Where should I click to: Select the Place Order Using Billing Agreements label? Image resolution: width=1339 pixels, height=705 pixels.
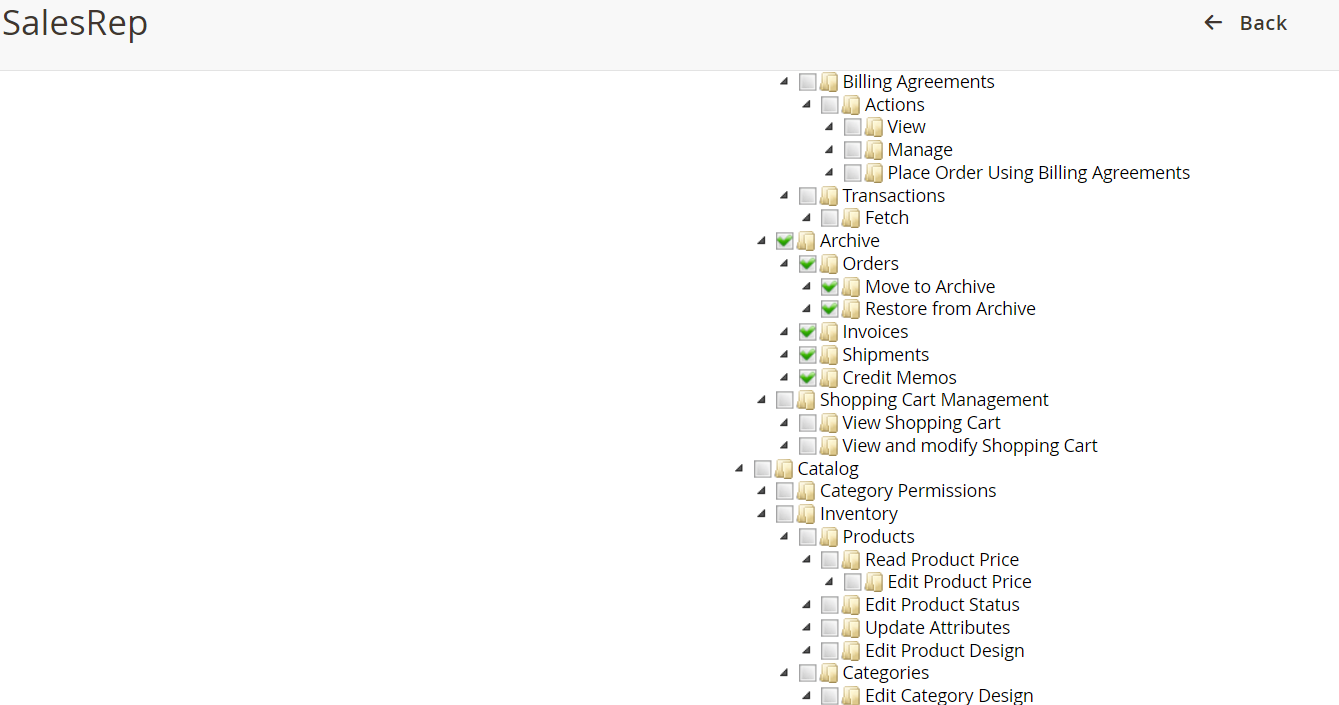point(1039,173)
